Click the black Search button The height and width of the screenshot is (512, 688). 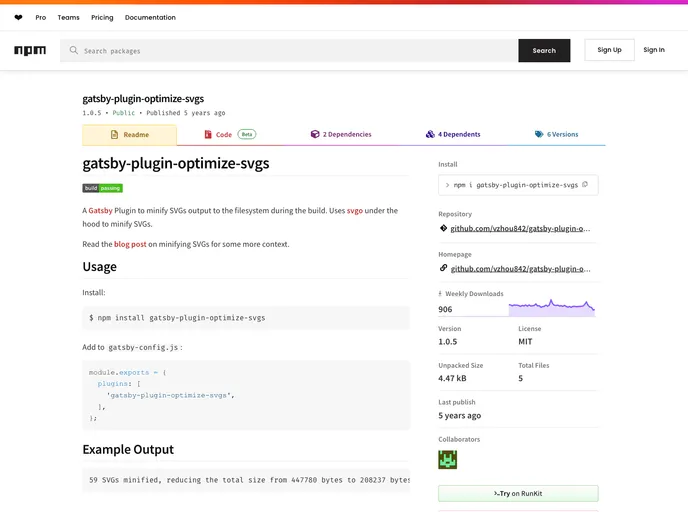pyautogui.click(x=544, y=50)
